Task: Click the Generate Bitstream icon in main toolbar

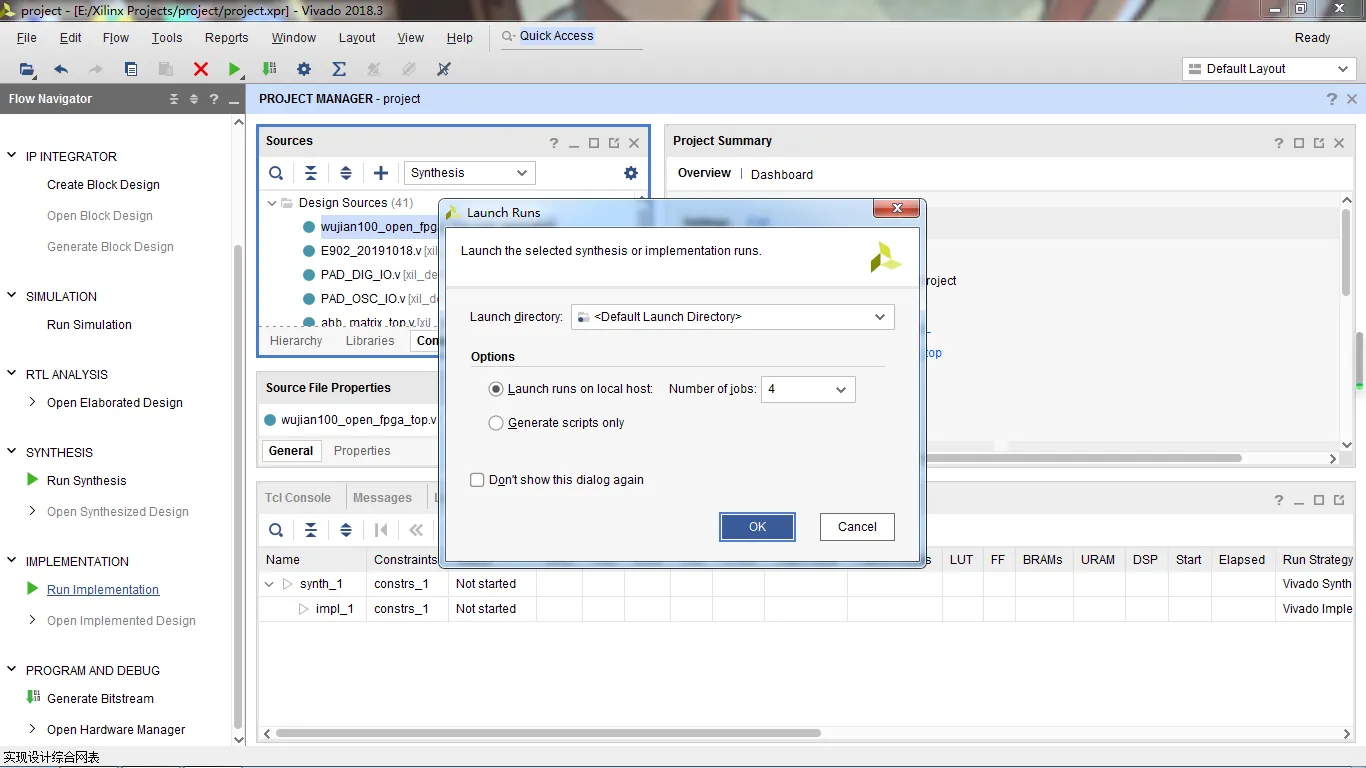Action: tap(269, 69)
